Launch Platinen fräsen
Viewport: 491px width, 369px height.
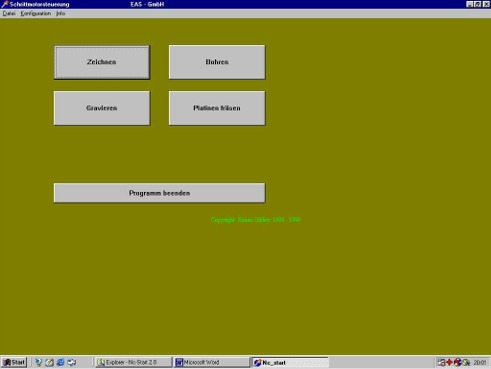tap(217, 108)
